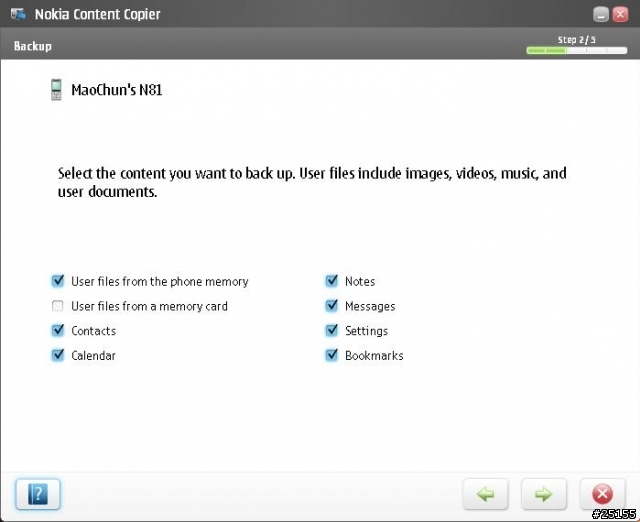This screenshot has width=640, height=522.
Task: Click the Step 2/5 progress bar
Action: (x=576, y=51)
